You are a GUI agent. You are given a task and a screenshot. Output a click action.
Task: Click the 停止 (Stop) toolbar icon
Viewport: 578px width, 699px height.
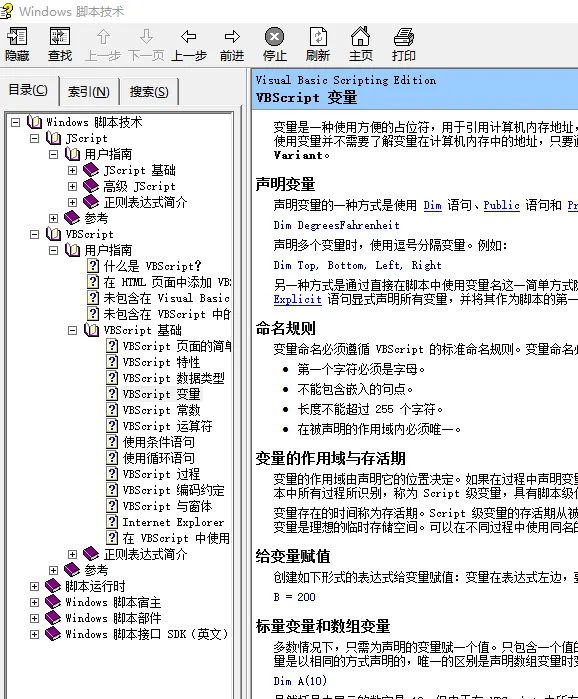point(275,37)
